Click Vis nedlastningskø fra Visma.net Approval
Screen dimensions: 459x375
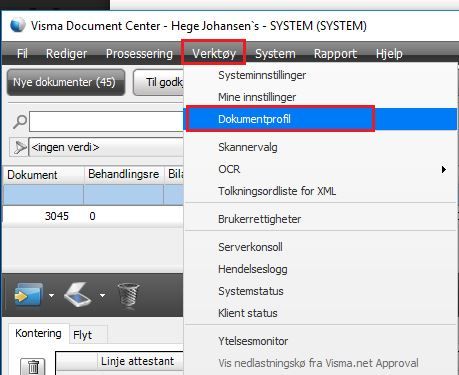coord(321,363)
